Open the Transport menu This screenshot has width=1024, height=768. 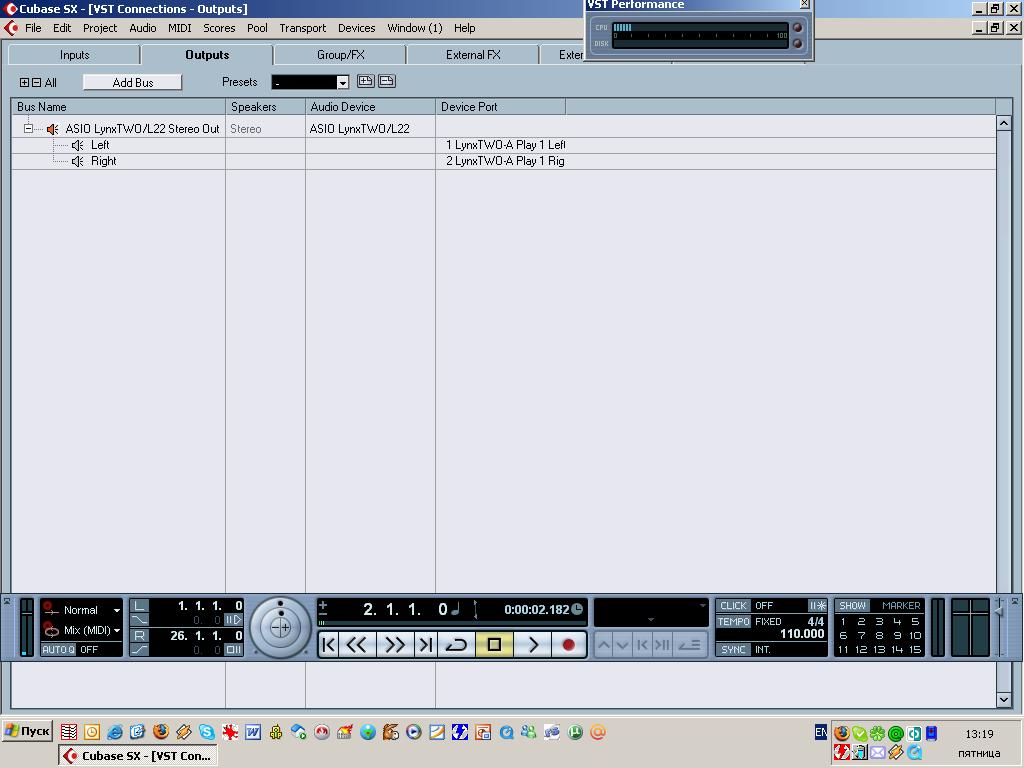(302, 28)
